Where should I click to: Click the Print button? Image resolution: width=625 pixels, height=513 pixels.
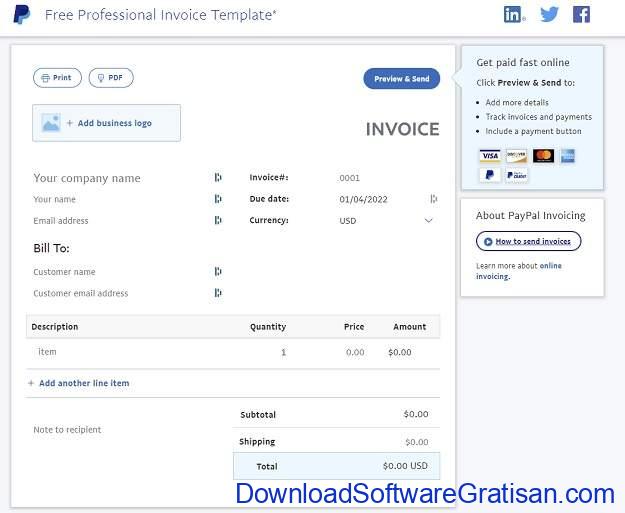tap(57, 78)
